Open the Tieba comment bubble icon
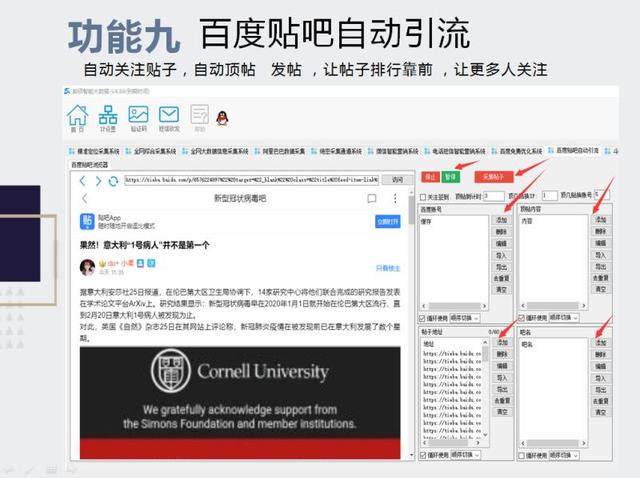The height and width of the screenshot is (478, 640). (x=371, y=198)
